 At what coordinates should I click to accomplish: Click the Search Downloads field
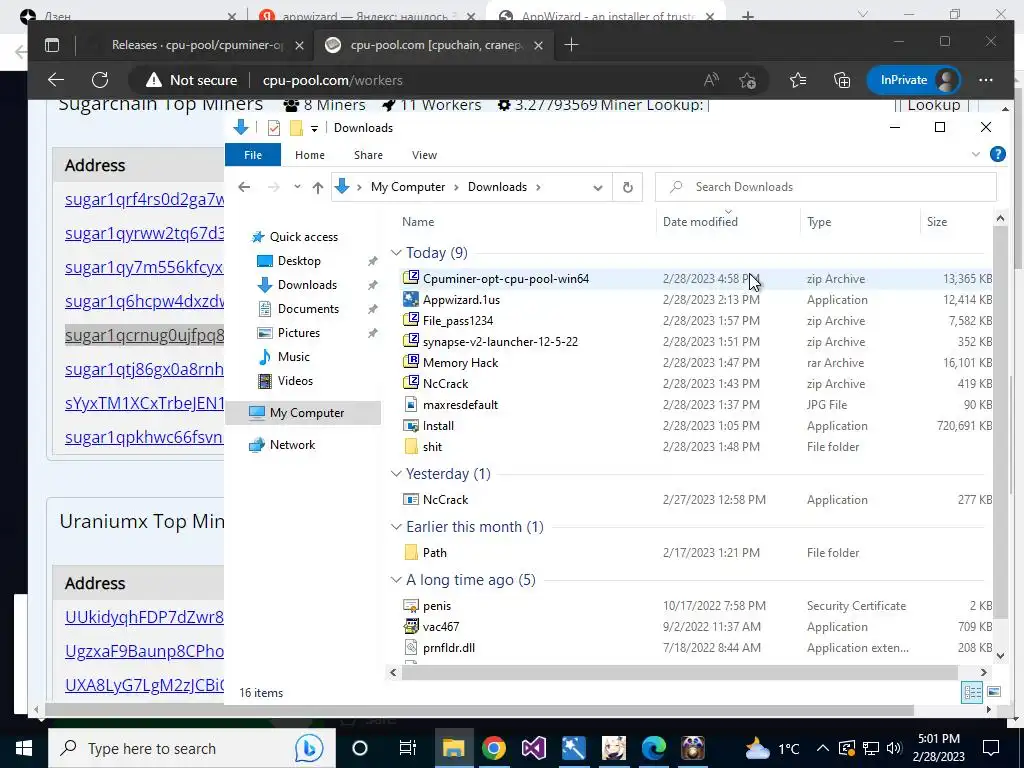pyautogui.click(x=825, y=187)
